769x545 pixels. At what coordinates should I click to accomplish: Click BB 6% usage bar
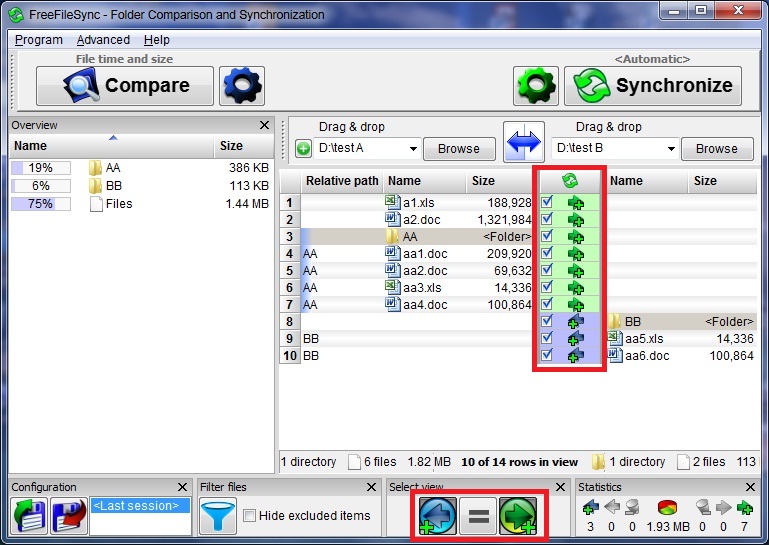pos(41,186)
